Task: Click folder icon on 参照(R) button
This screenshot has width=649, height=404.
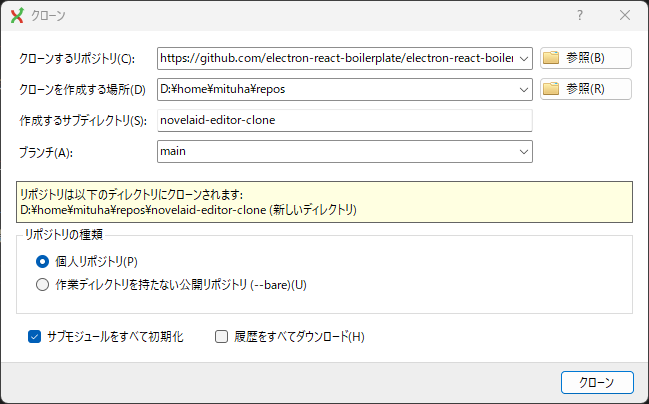Action: coord(551,89)
